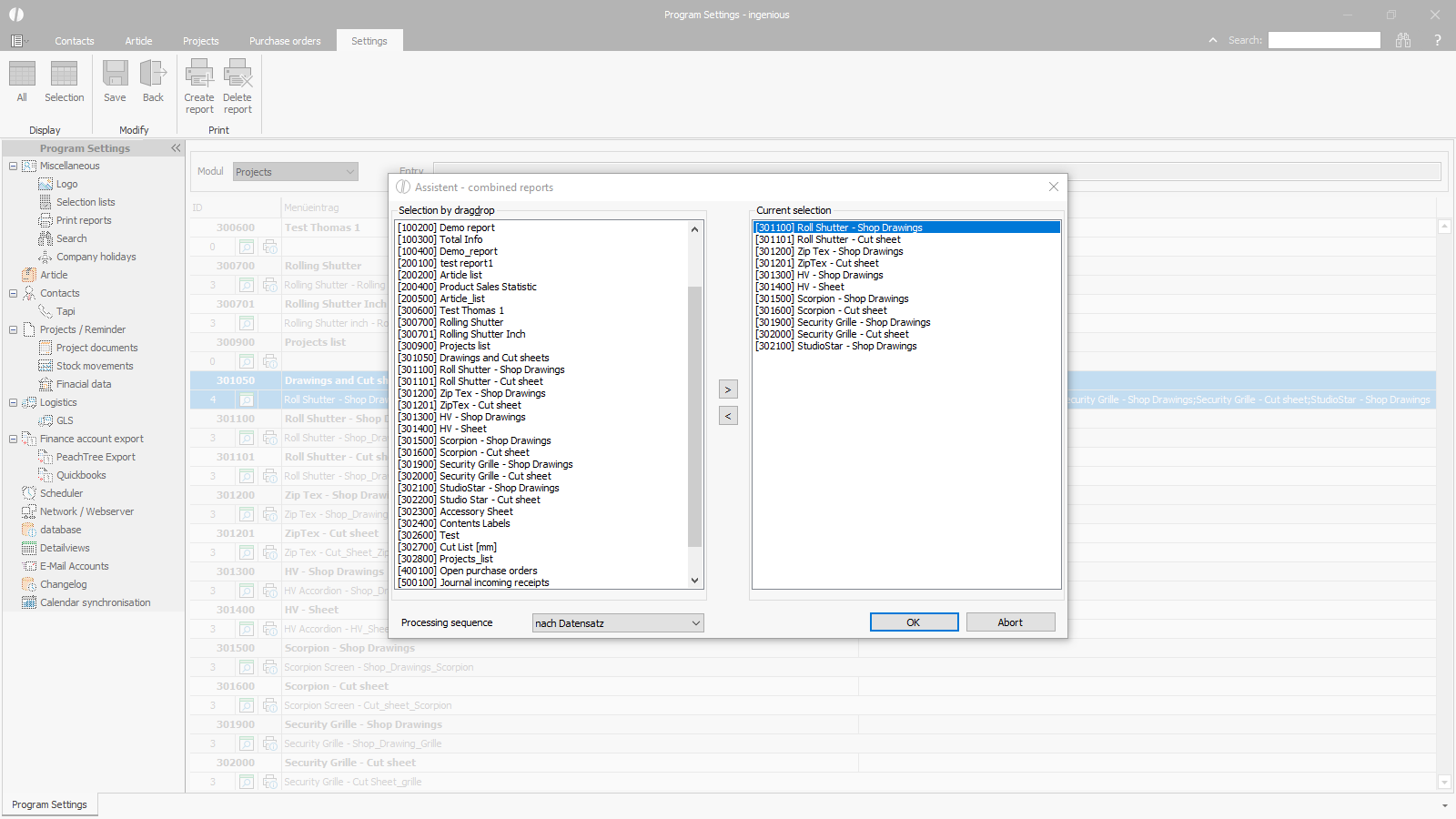Click the Create report icon
Viewport: 1456px width, 819px height.
[x=199, y=74]
